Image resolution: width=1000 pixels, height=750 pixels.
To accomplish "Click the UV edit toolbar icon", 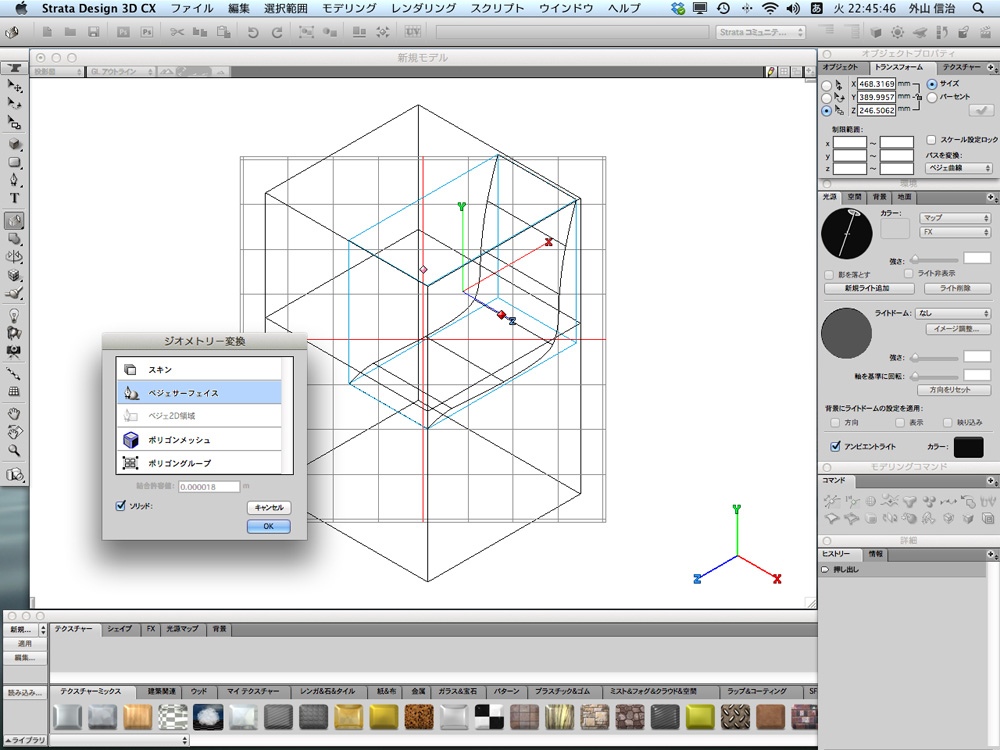I will (413, 31).
